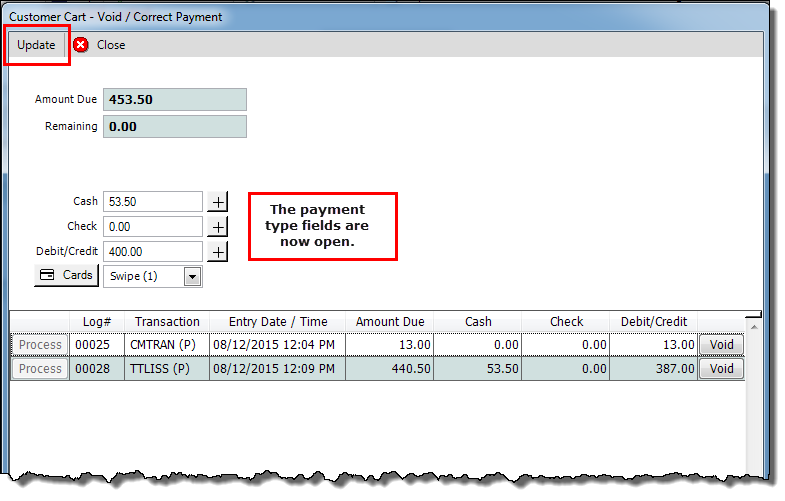
Task: Click the Transaction column header
Action: pos(167,322)
